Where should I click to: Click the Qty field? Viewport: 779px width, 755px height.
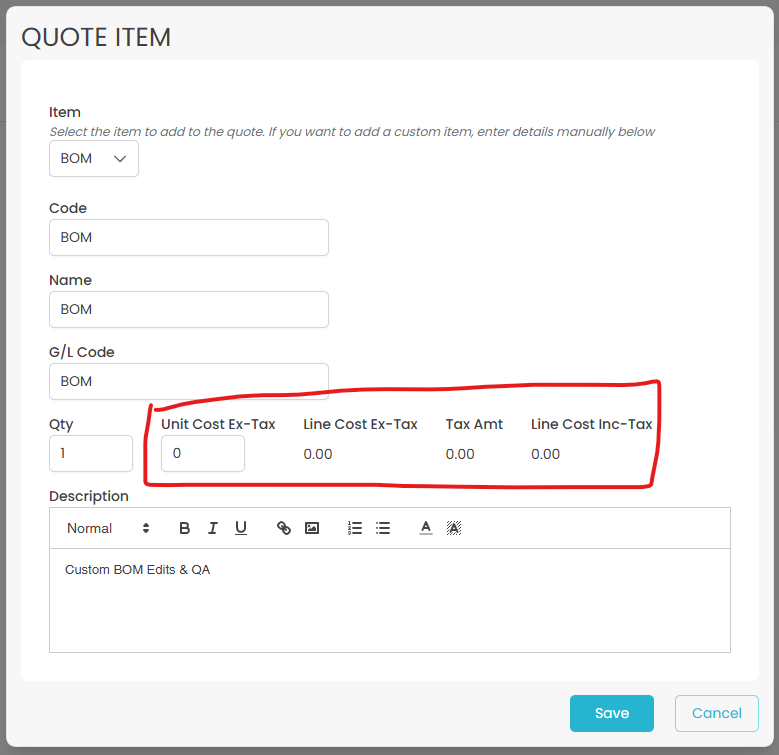90,454
